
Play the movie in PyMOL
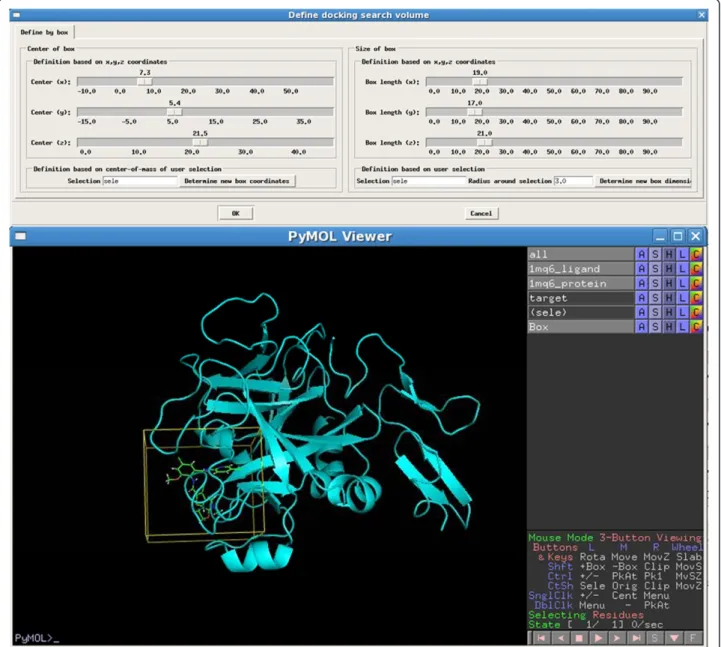point(598,638)
